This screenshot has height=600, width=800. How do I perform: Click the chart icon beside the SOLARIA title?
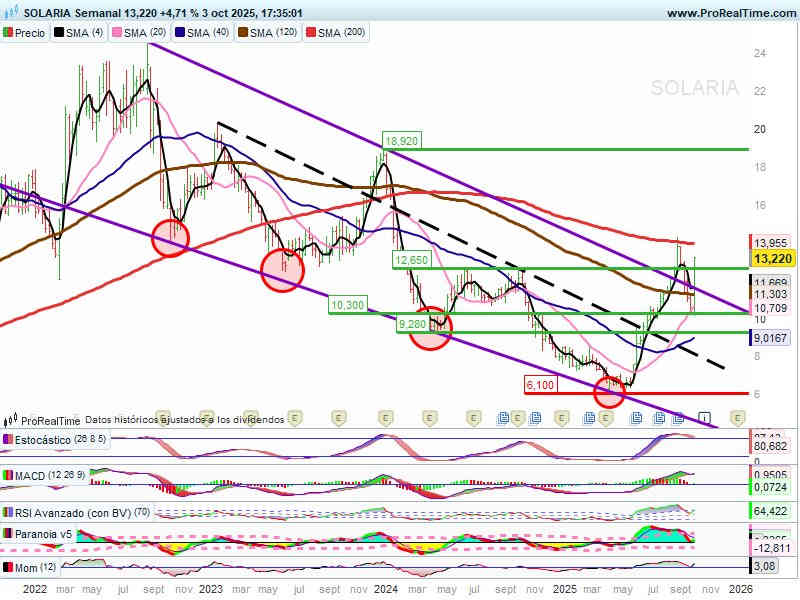point(11,13)
